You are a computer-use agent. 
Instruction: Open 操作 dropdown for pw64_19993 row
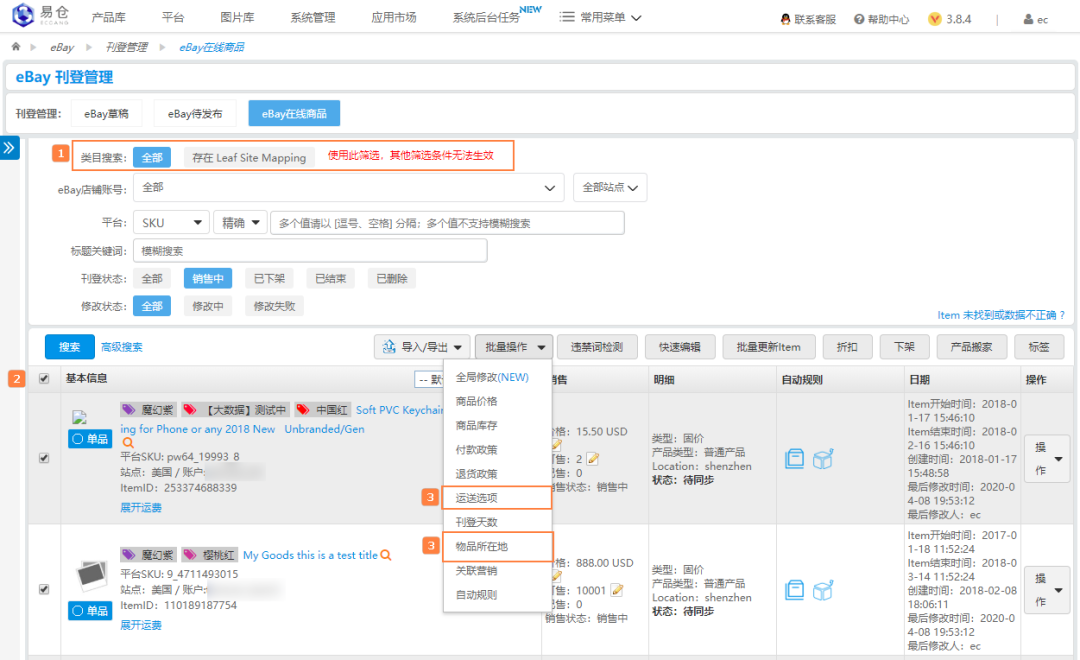[1047, 459]
